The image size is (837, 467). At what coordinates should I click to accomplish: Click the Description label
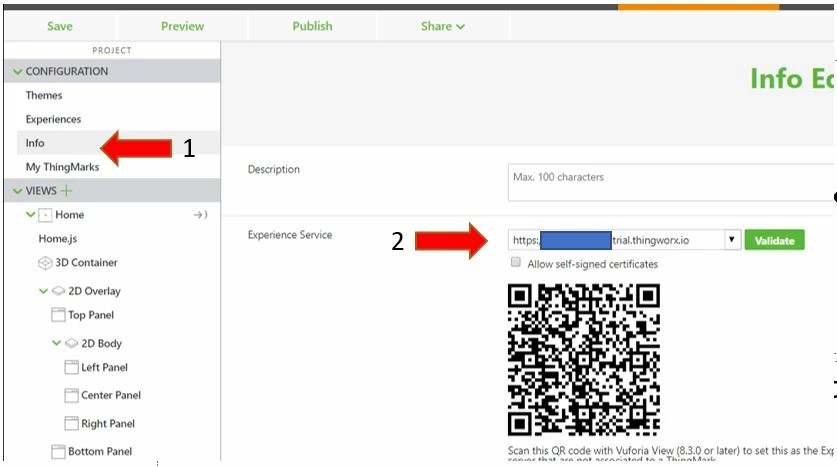pyautogui.click(x=273, y=169)
